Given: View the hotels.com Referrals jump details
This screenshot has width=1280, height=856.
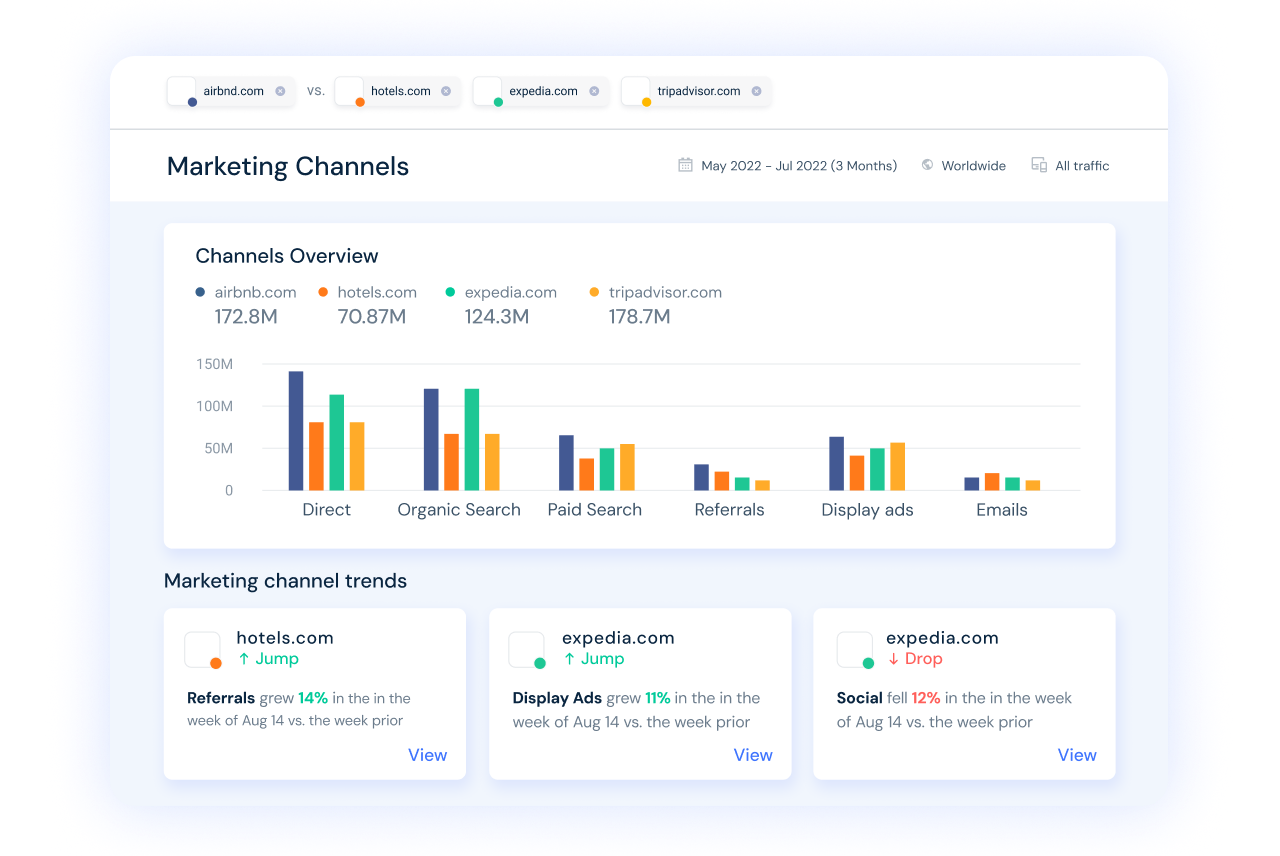Looking at the screenshot, I should click(427, 755).
